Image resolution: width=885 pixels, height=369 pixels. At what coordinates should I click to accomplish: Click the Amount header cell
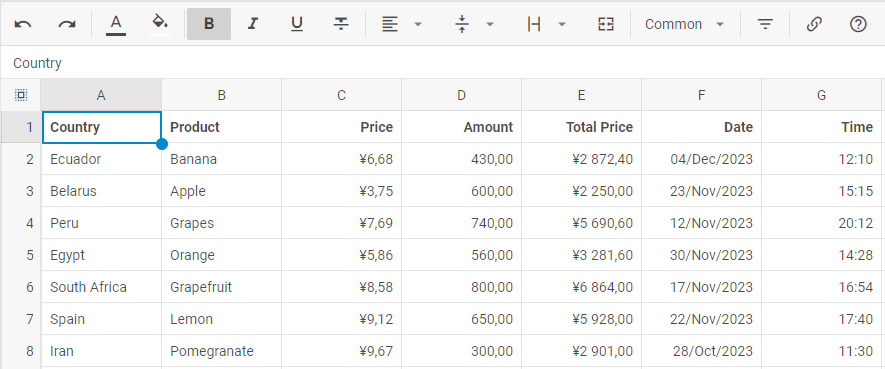point(462,127)
